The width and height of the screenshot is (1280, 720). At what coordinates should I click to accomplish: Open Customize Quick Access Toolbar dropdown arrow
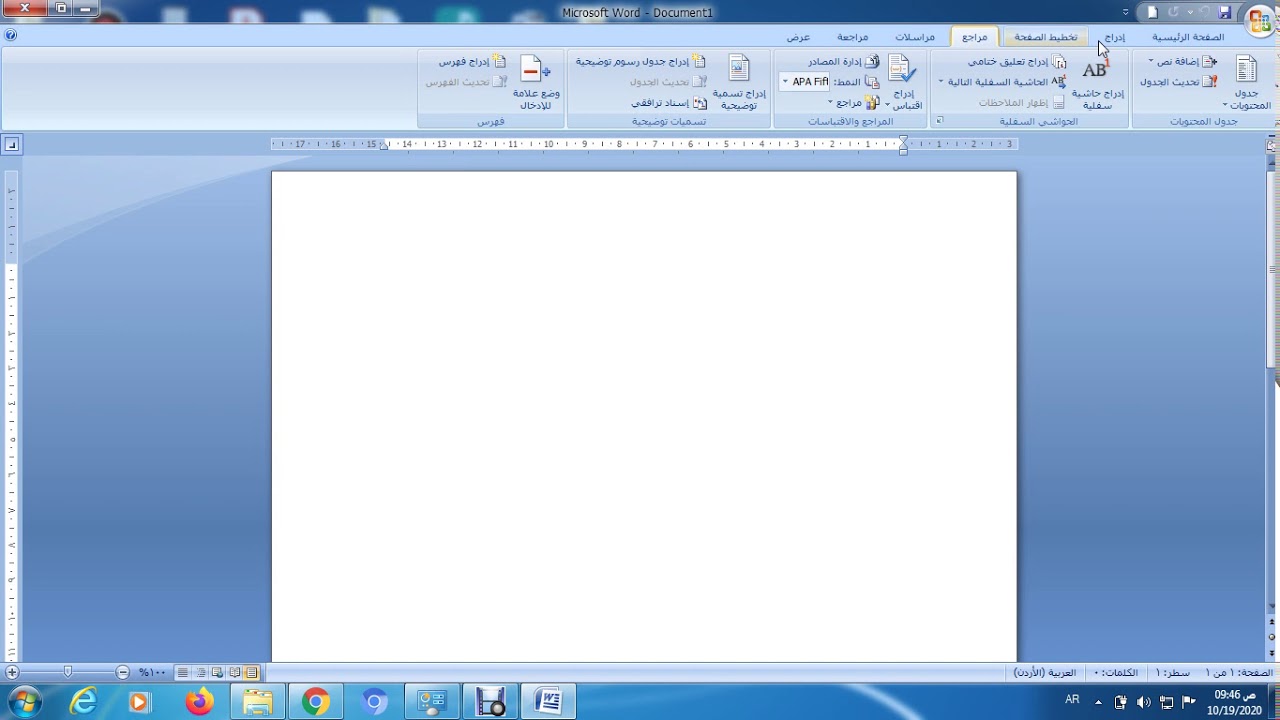(x=1126, y=12)
